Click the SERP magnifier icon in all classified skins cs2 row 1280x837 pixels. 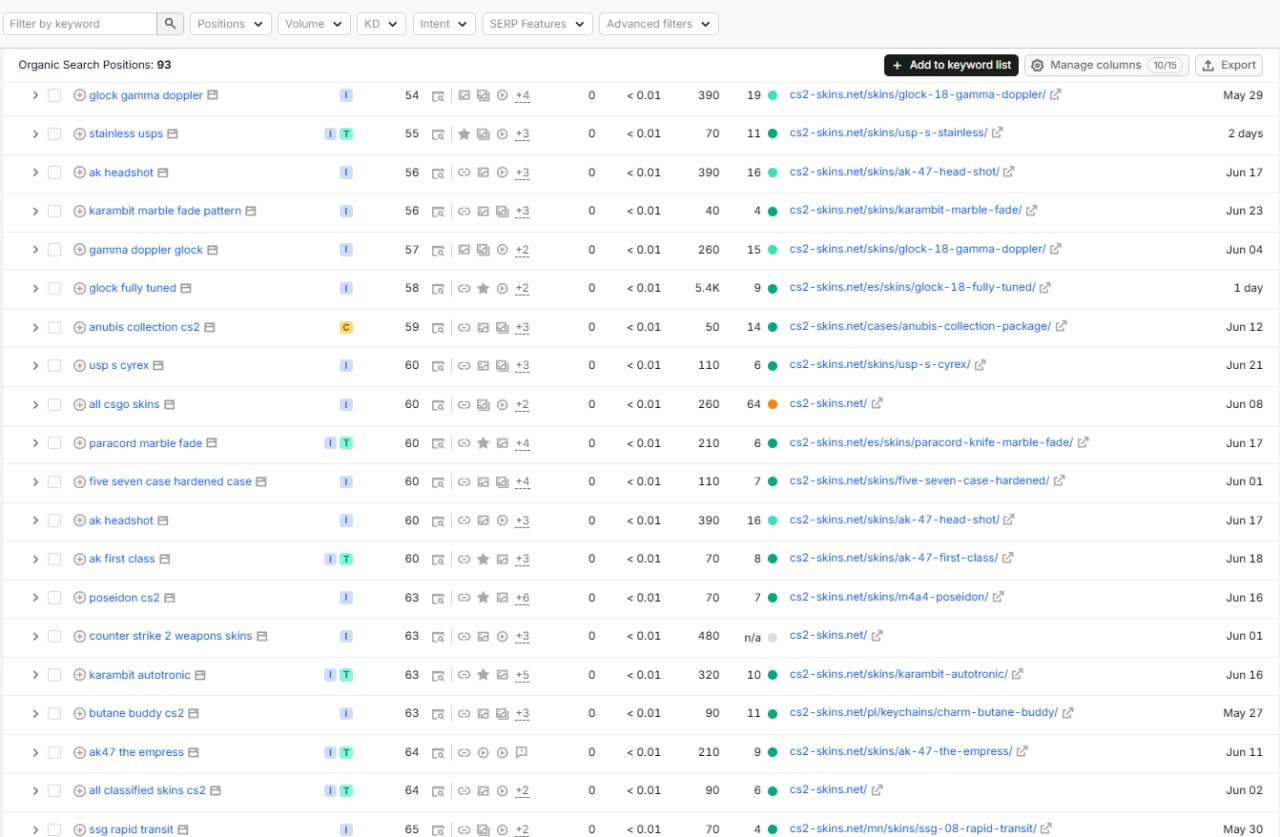point(438,791)
